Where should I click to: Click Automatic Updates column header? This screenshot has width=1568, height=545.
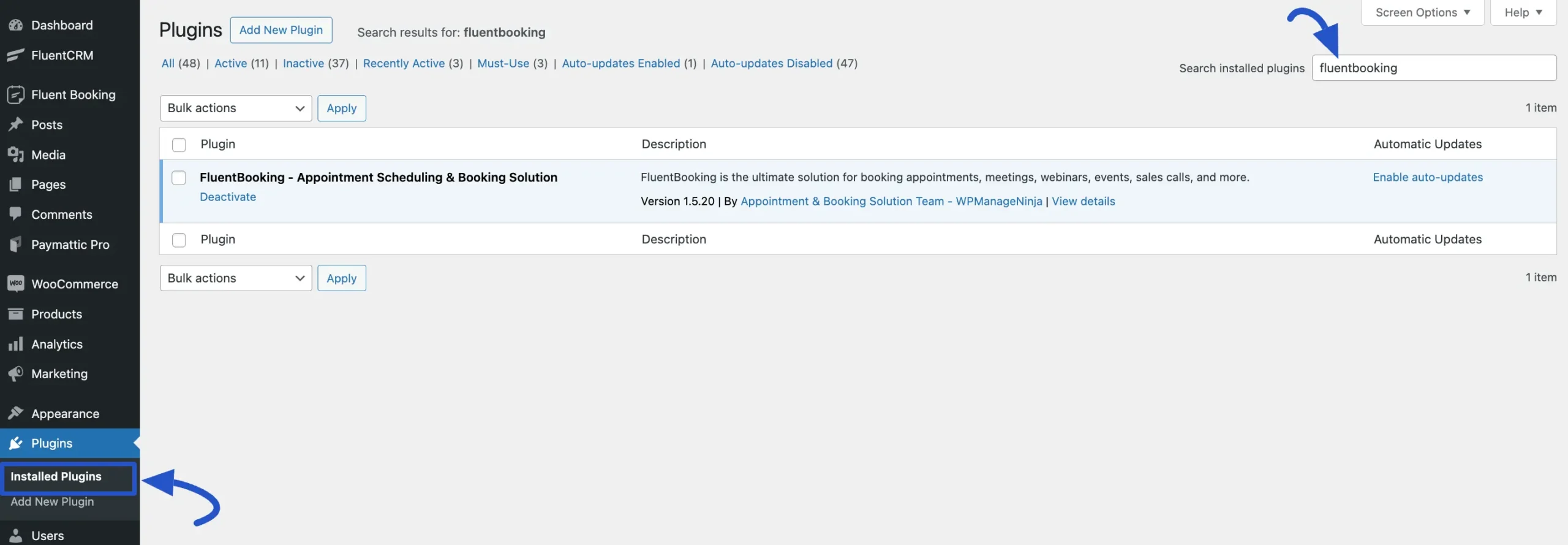pos(1428,144)
